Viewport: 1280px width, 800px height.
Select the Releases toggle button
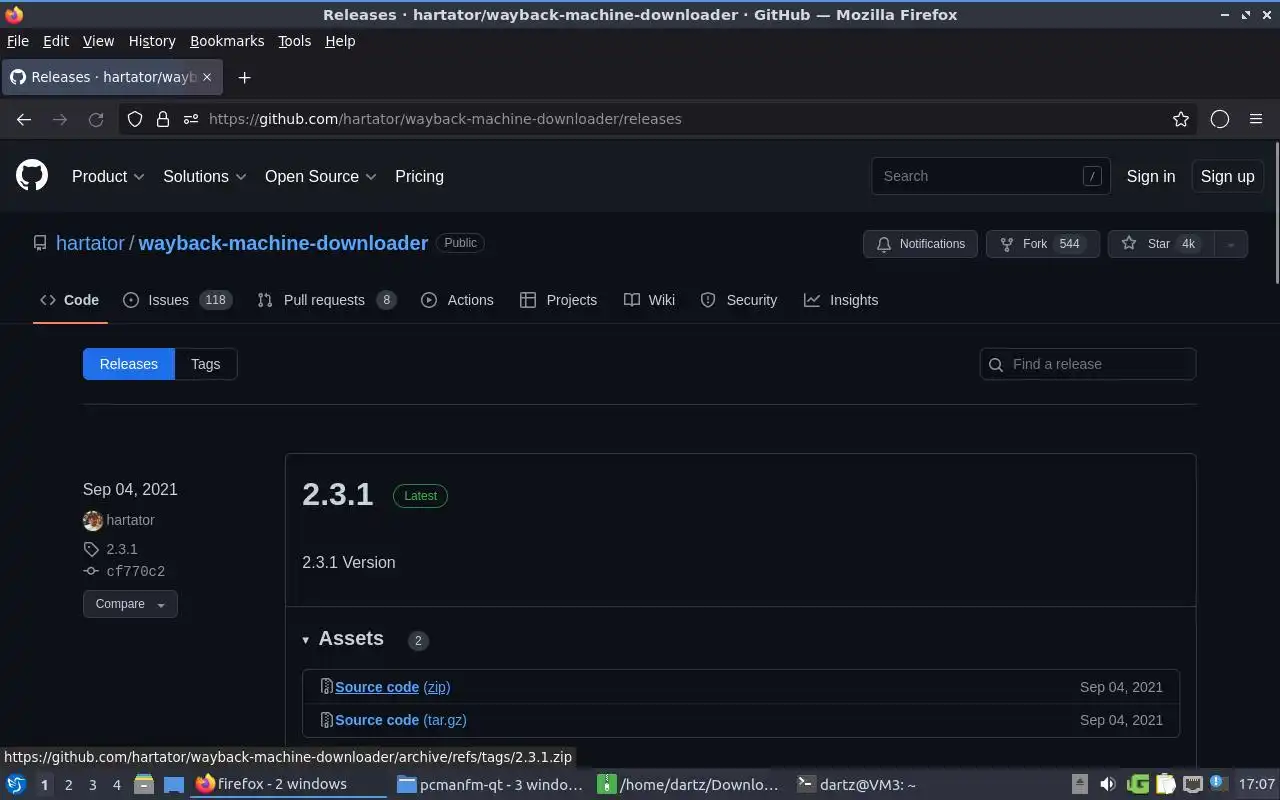pyautogui.click(x=128, y=364)
